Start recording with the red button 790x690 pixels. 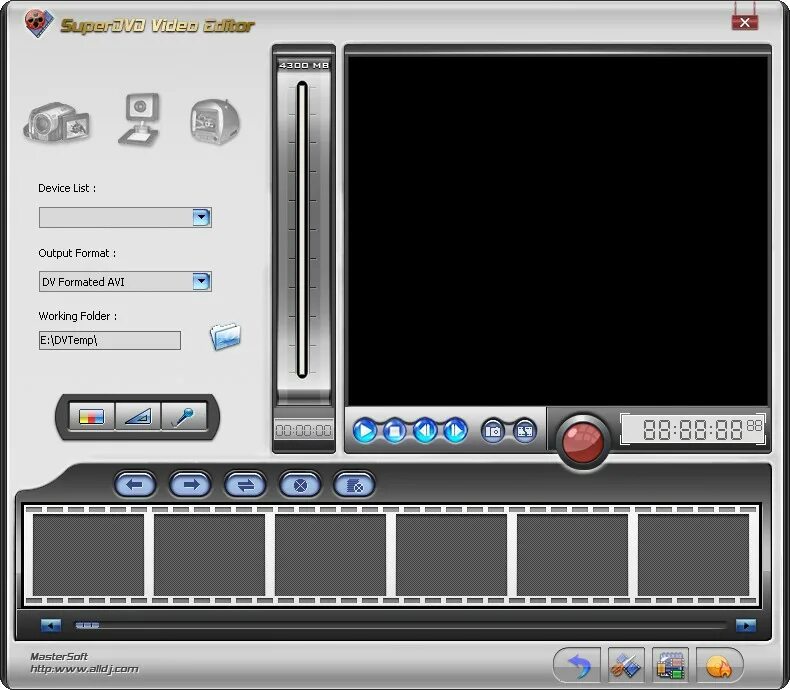coord(582,441)
